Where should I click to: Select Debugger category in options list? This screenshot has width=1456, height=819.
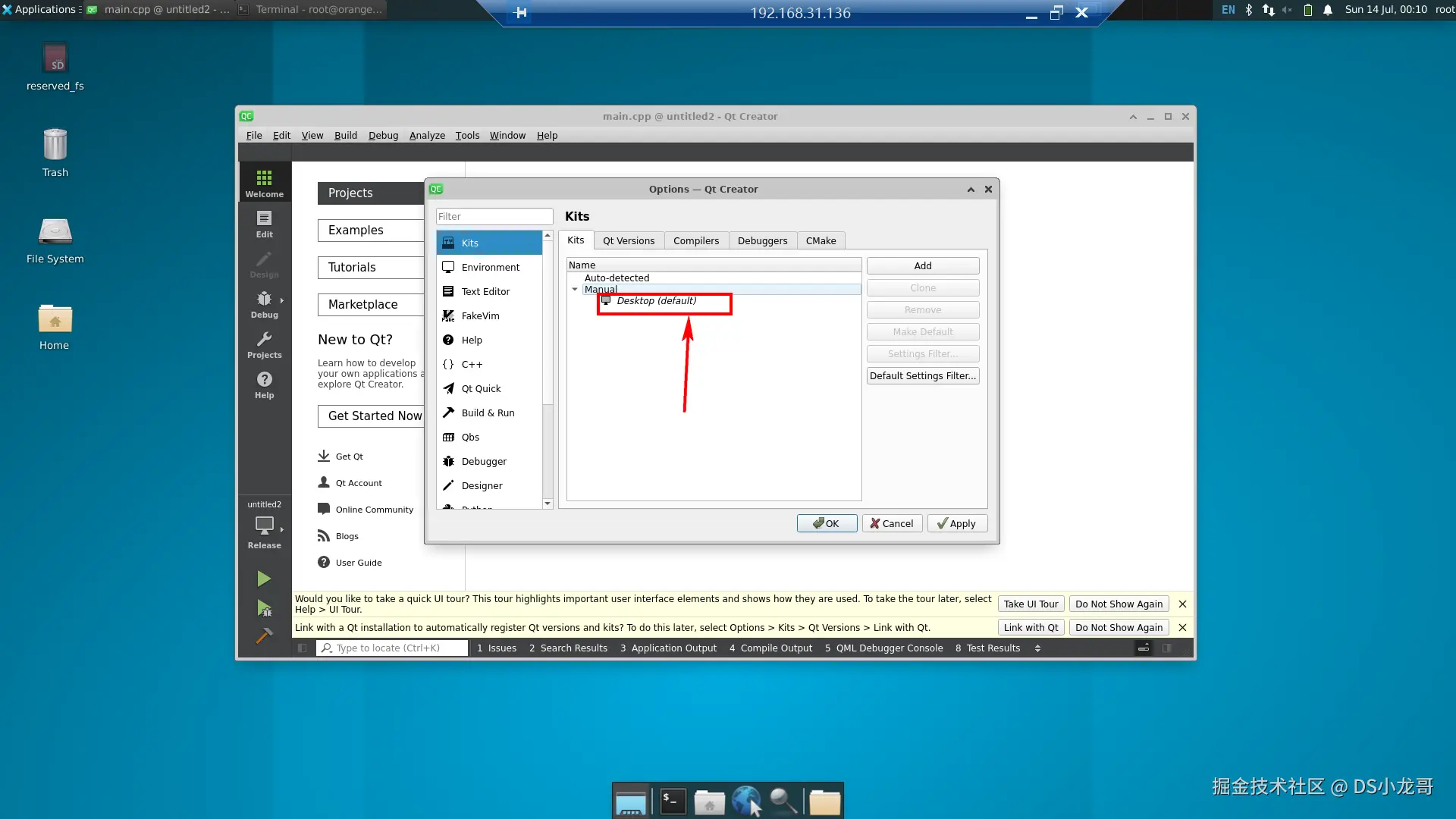[x=483, y=461]
